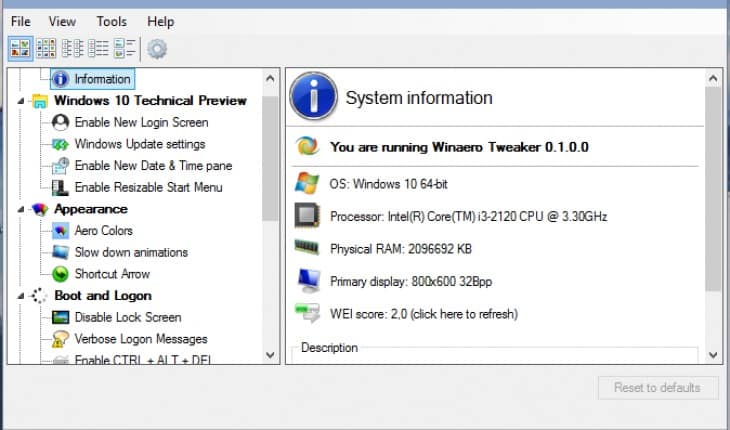Click the Enable New Date & Time pane icon
The width and height of the screenshot is (730, 430).
coord(61,166)
